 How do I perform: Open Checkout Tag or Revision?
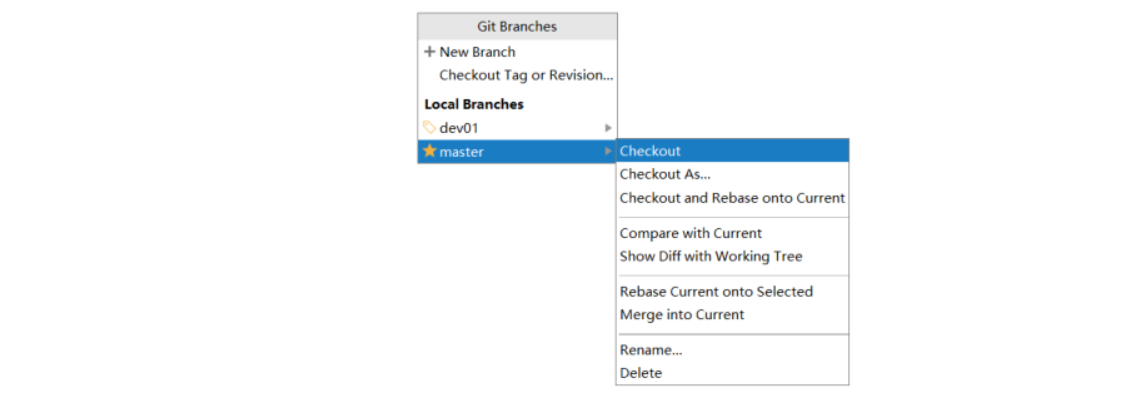click(x=526, y=75)
